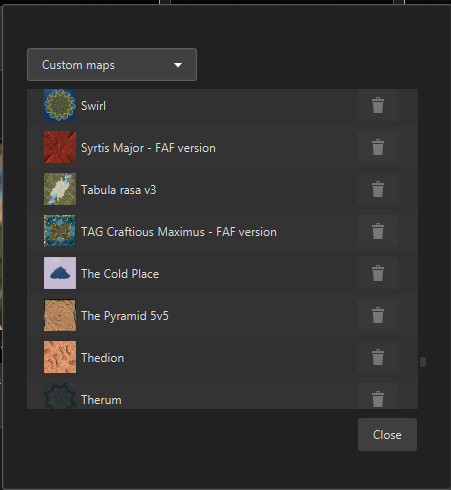Remove Syrtis Major - FAF version with its trash icon
The width and height of the screenshot is (451, 490).
coord(378,147)
